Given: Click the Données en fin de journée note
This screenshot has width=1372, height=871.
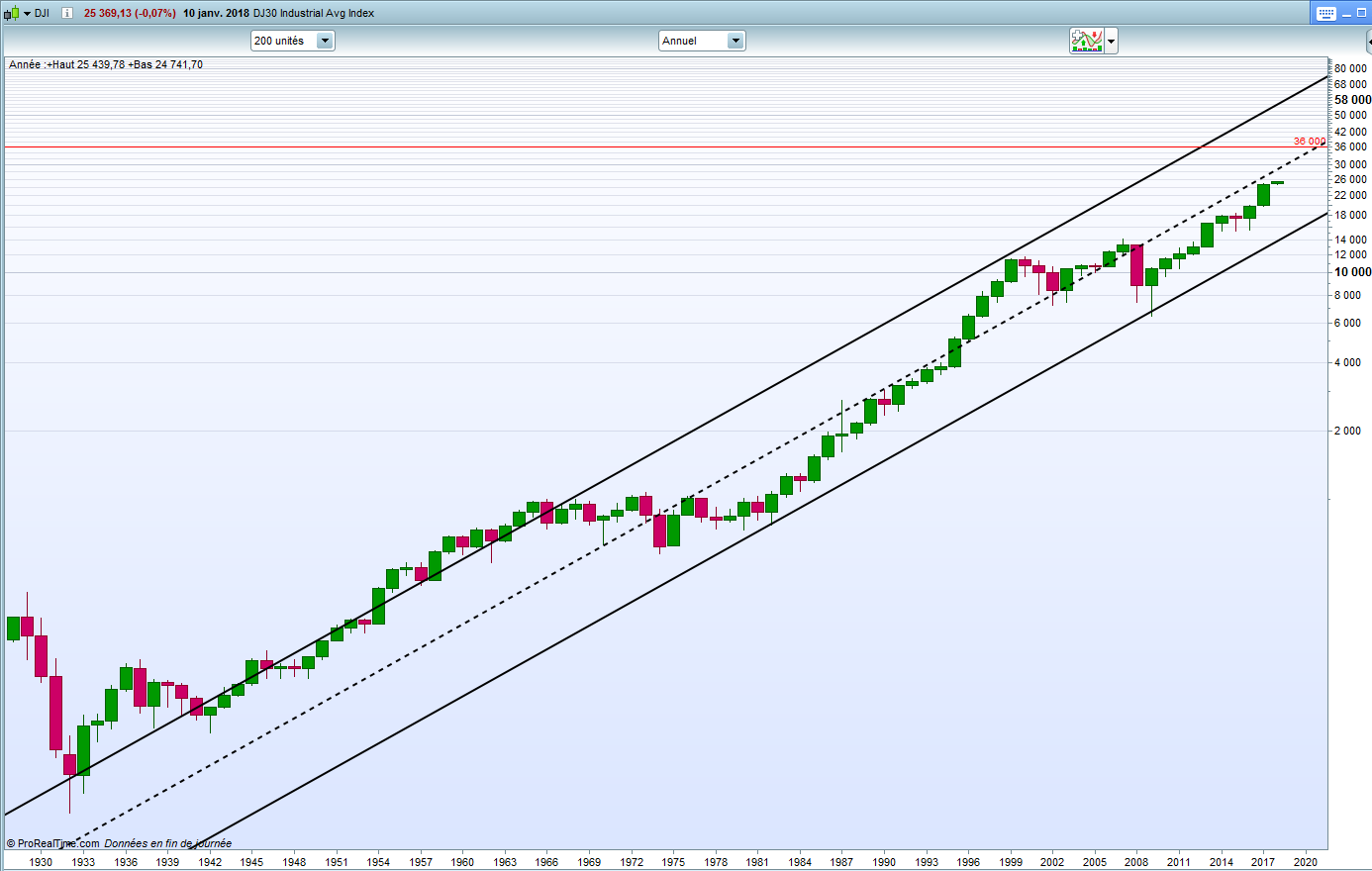Looking at the screenshot, I should pyautogui.click(x=168, y=843).
